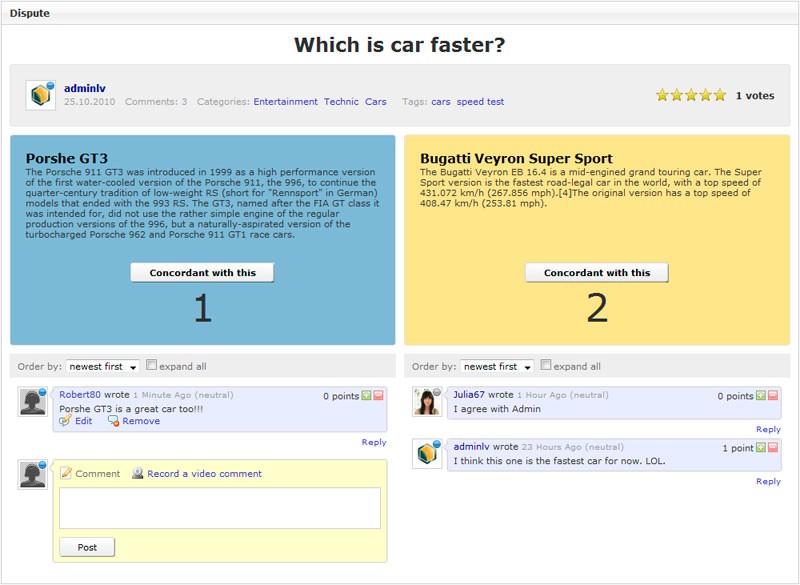Open Order by dropdown under Porshe GT3

click(x=103, y=366)
